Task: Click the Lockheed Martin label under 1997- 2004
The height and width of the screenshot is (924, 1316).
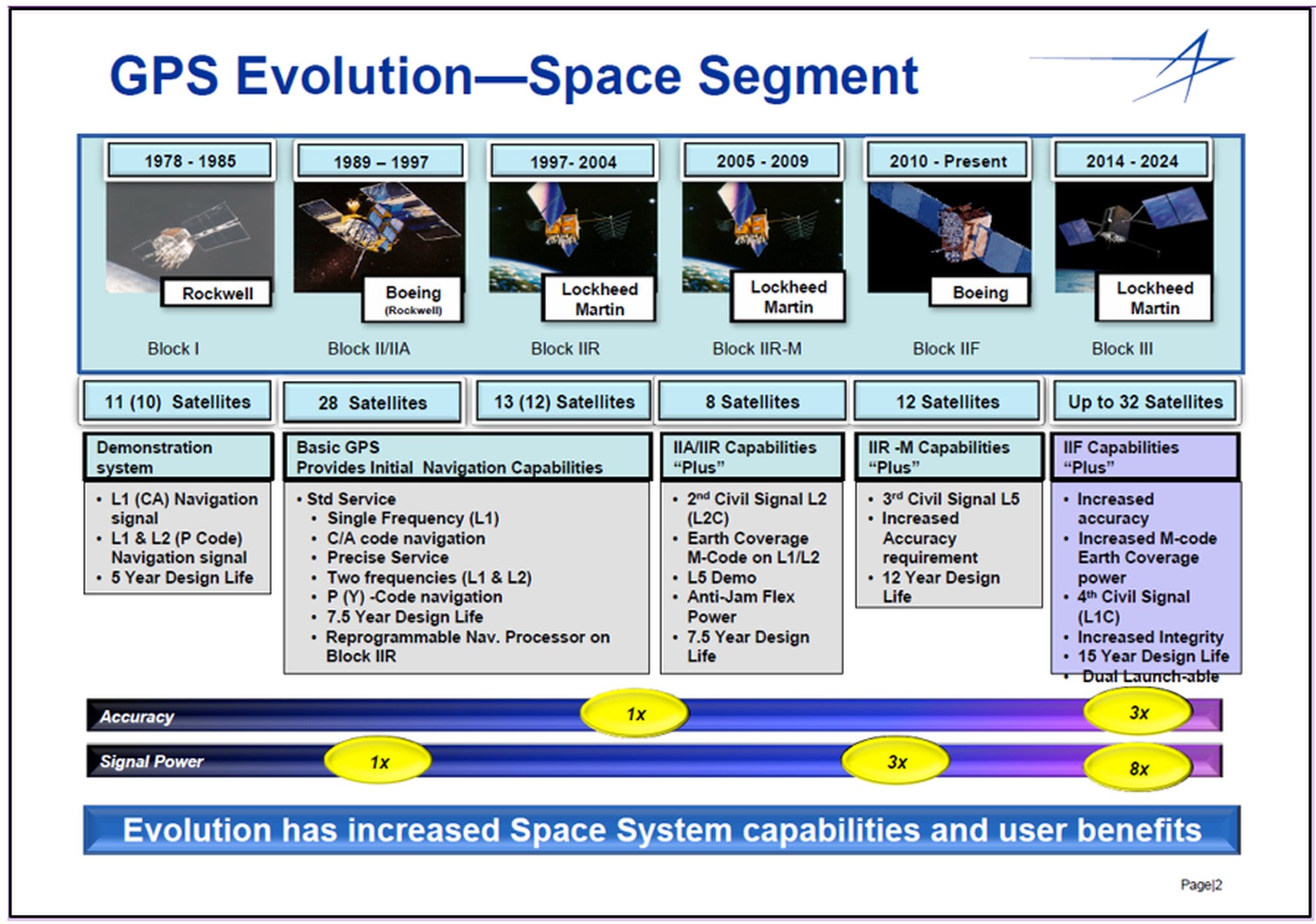Action: tap(599, 299)
